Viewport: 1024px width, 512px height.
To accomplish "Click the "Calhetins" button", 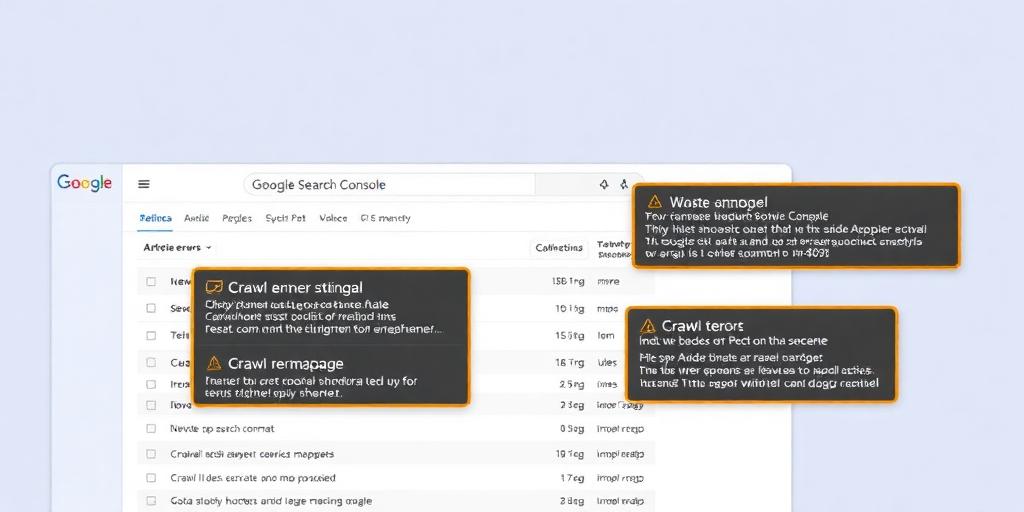I will click(x=559, y=248).
